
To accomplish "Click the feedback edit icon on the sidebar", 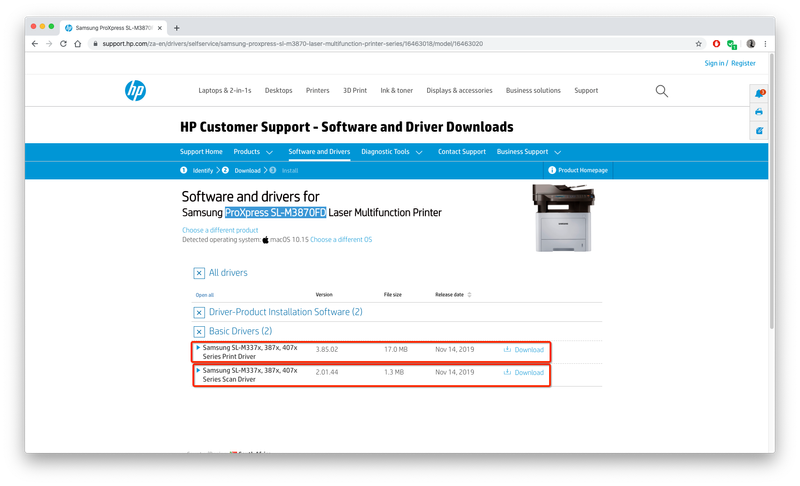I will [759, 131].
